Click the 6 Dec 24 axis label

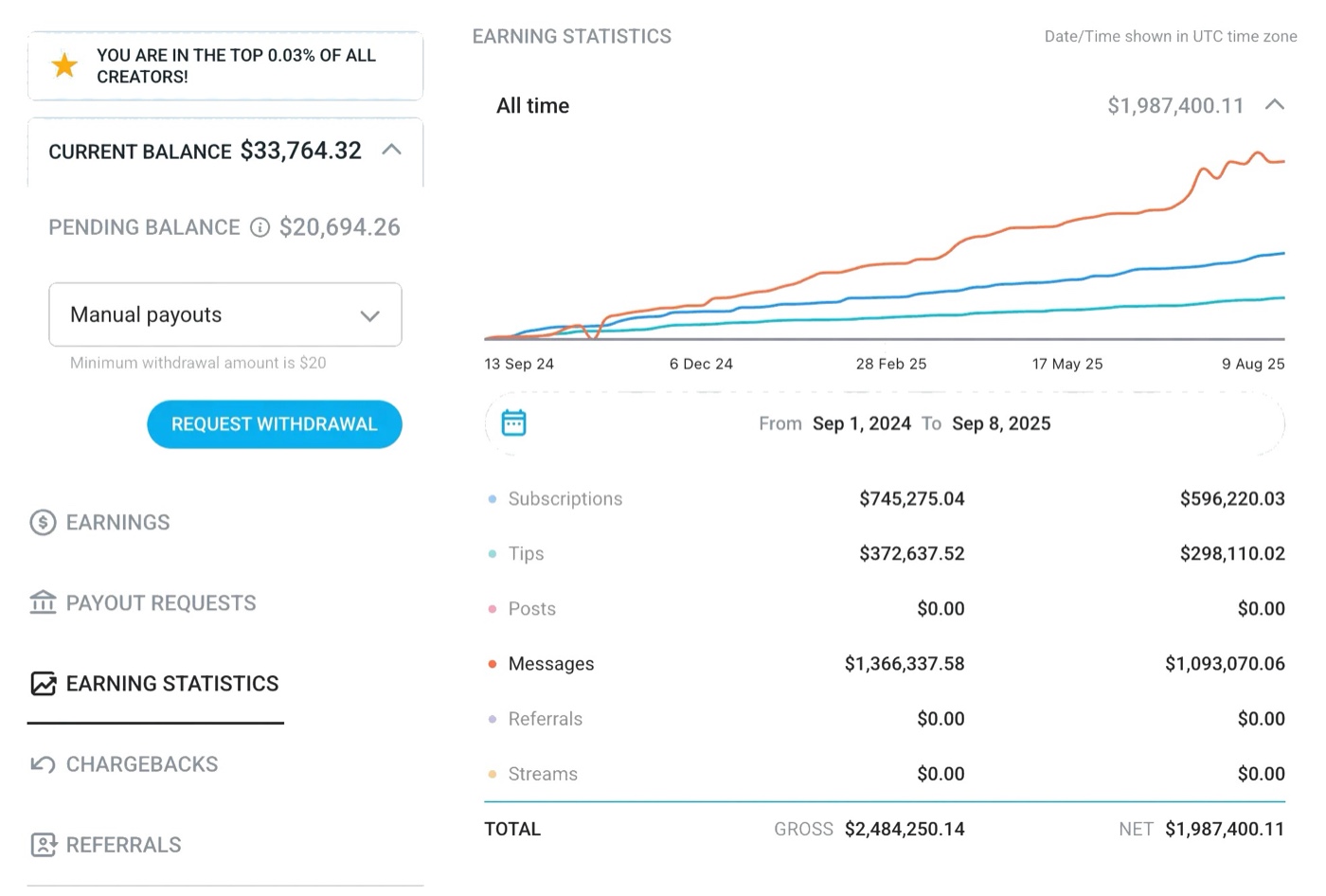[701, 364]
